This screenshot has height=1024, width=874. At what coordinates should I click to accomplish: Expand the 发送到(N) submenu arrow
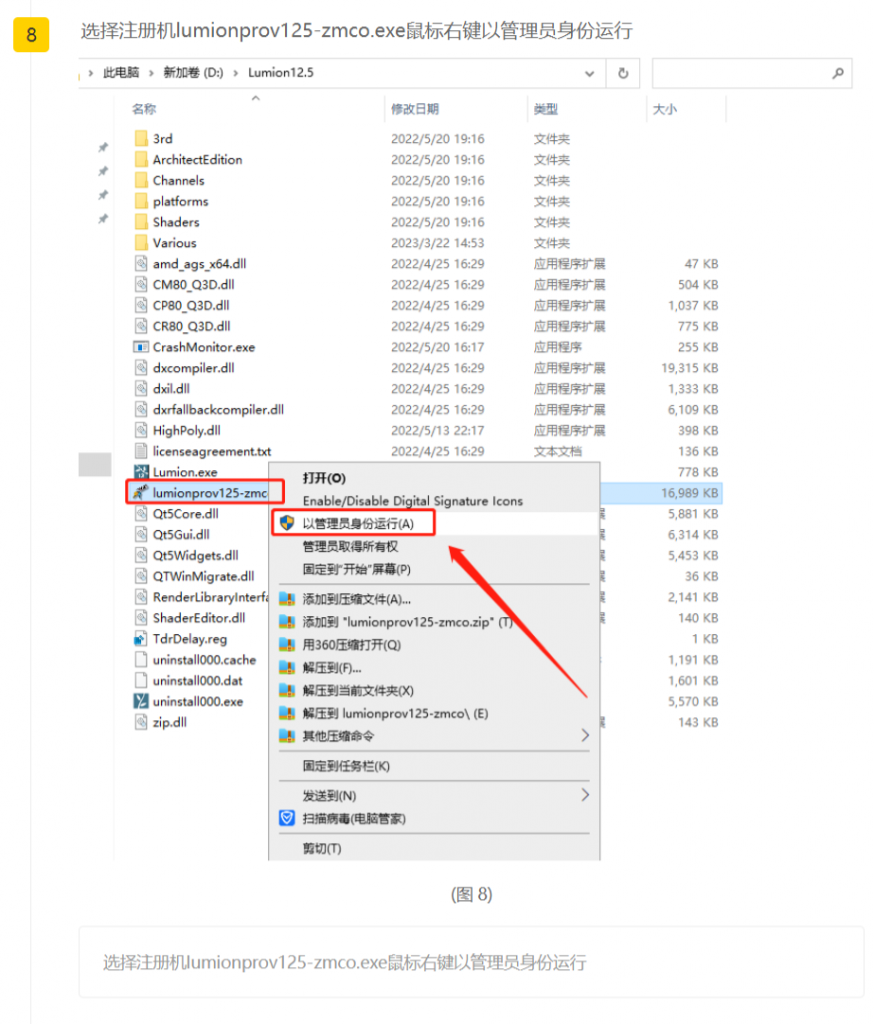point(585,795)
